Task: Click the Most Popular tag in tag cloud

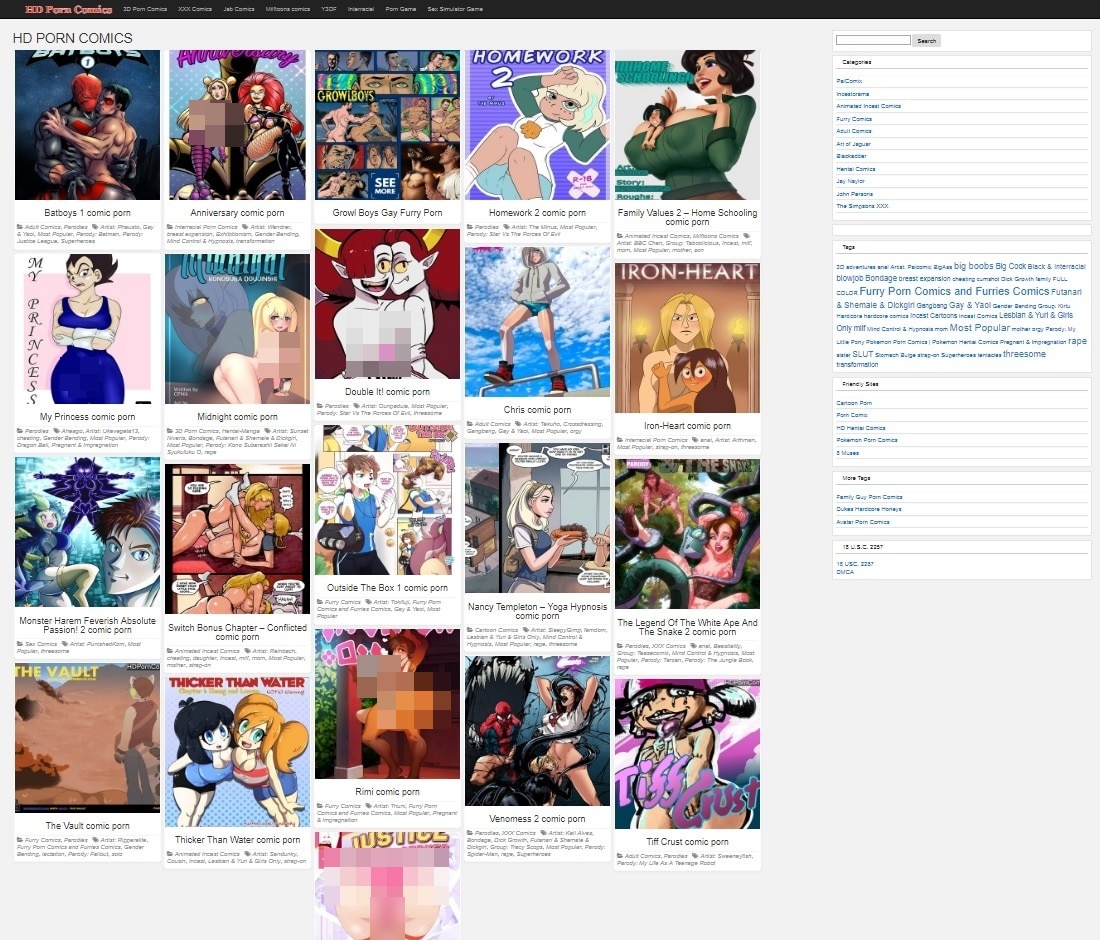Action: [x=979, y=328]
